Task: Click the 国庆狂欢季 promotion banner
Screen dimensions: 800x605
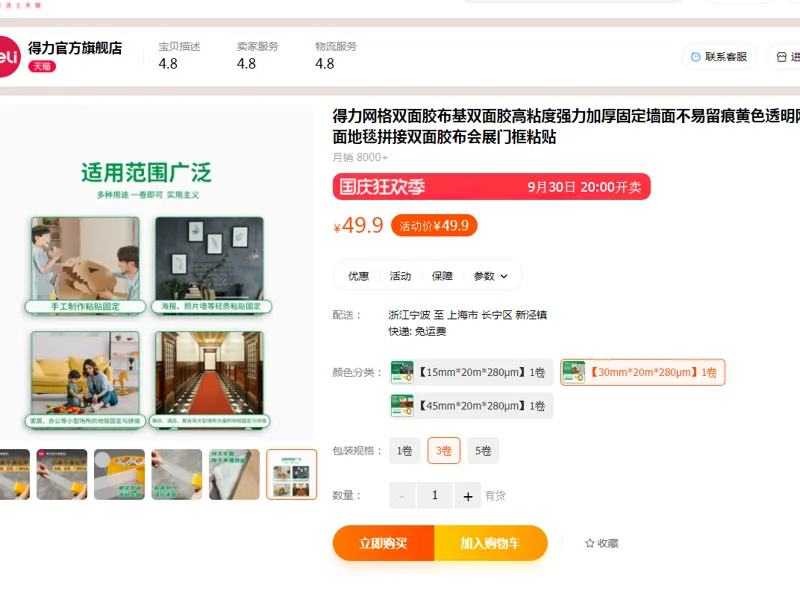Action: tap(491, 187)
